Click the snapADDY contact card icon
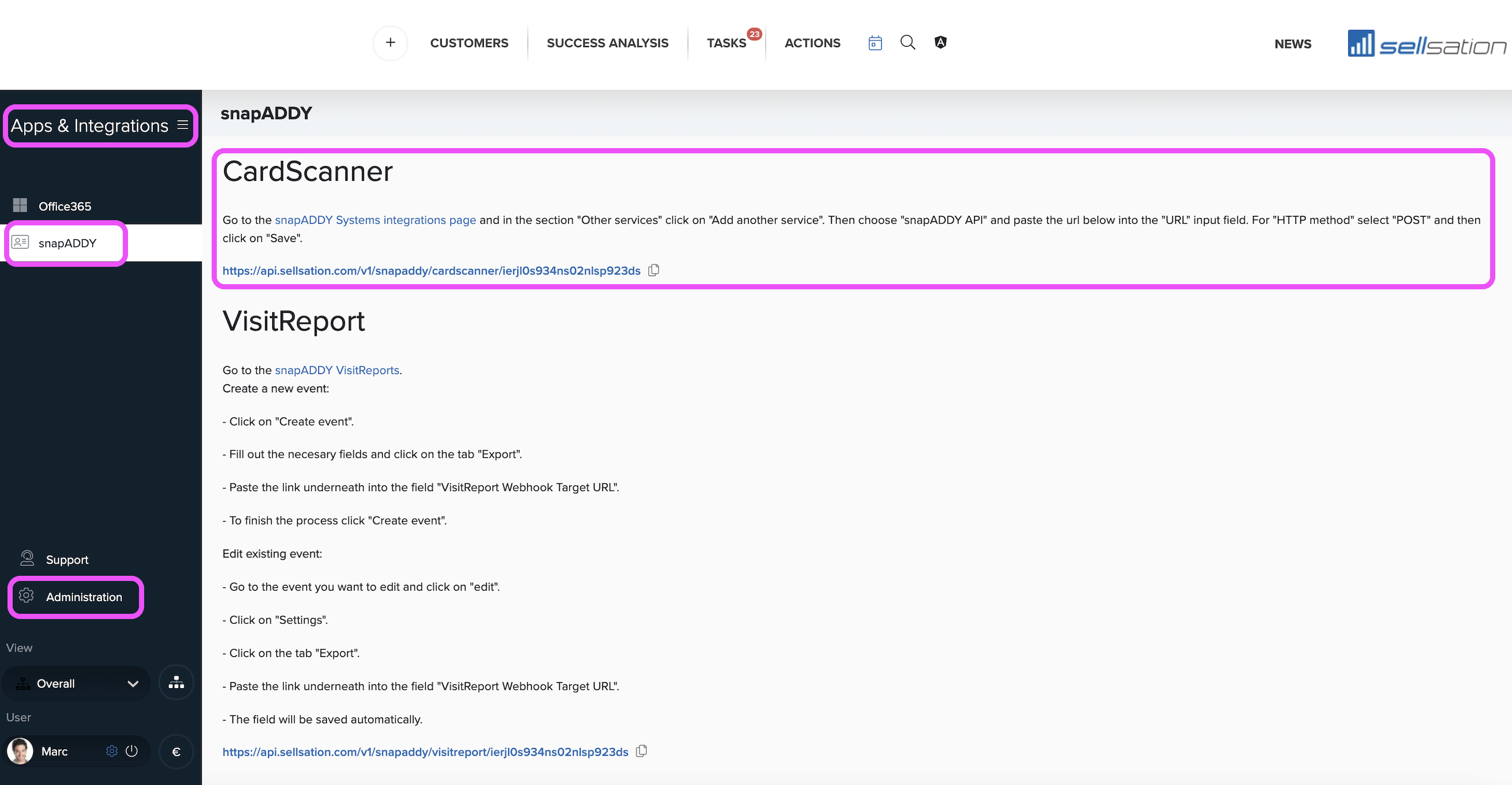The image size is (1512, 785). (20, 242)
